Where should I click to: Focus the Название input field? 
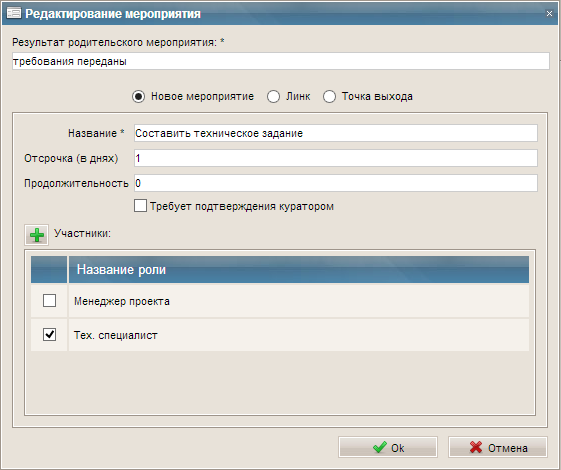click(336, 133)
